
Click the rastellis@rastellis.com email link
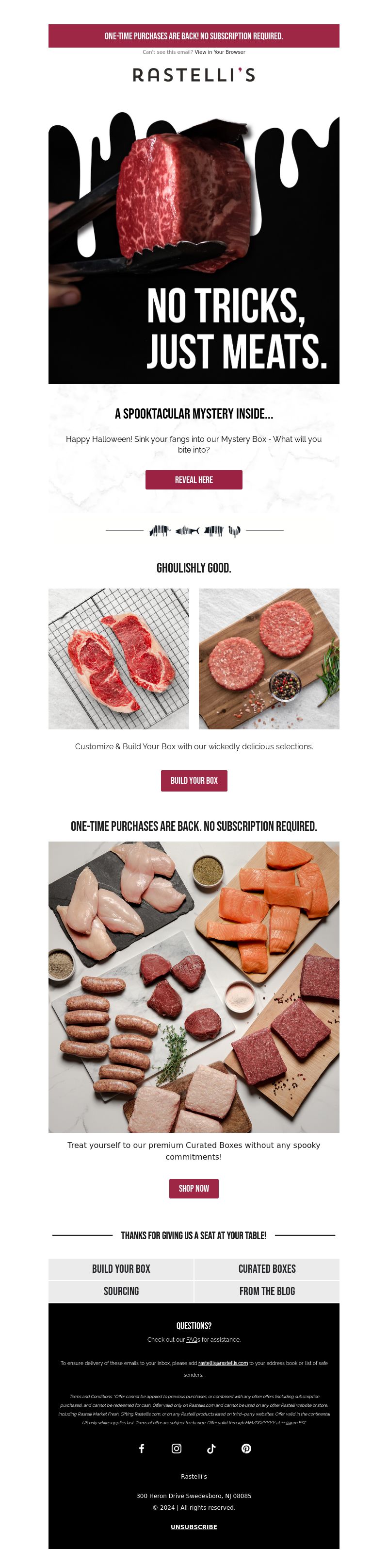tap(223, 1363)
